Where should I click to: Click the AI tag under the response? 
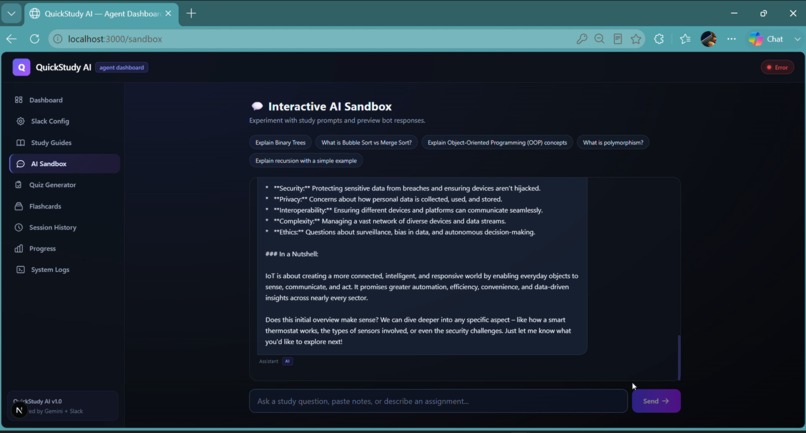[287, 361]
